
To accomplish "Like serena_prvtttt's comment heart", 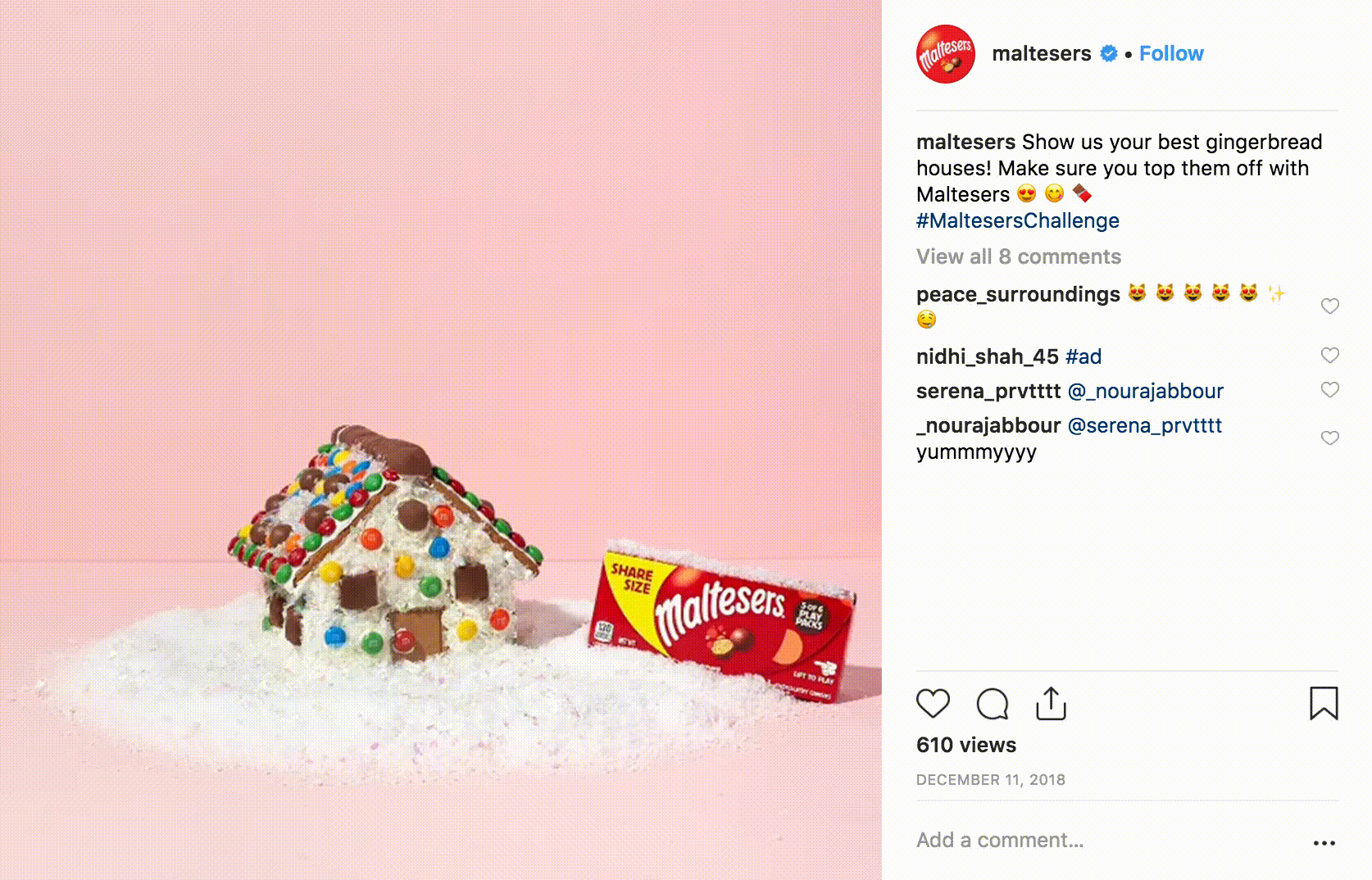I will pyautogui.click(x=1330, y=389).
